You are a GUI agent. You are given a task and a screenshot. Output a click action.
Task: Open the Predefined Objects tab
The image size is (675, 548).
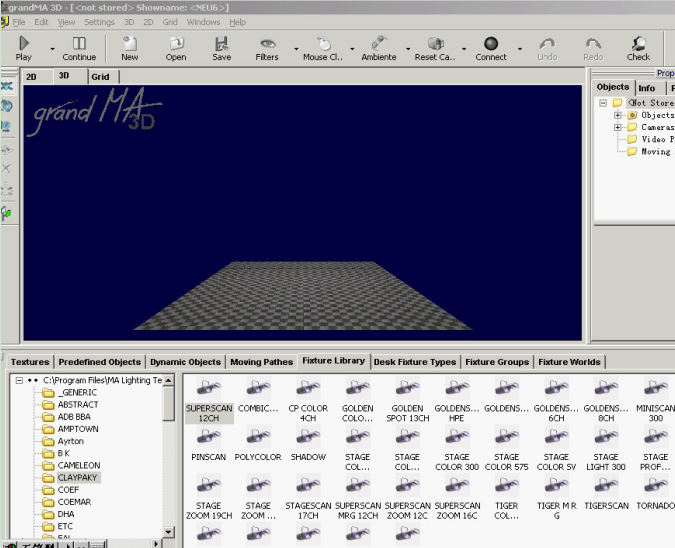[x=99, y=362]
